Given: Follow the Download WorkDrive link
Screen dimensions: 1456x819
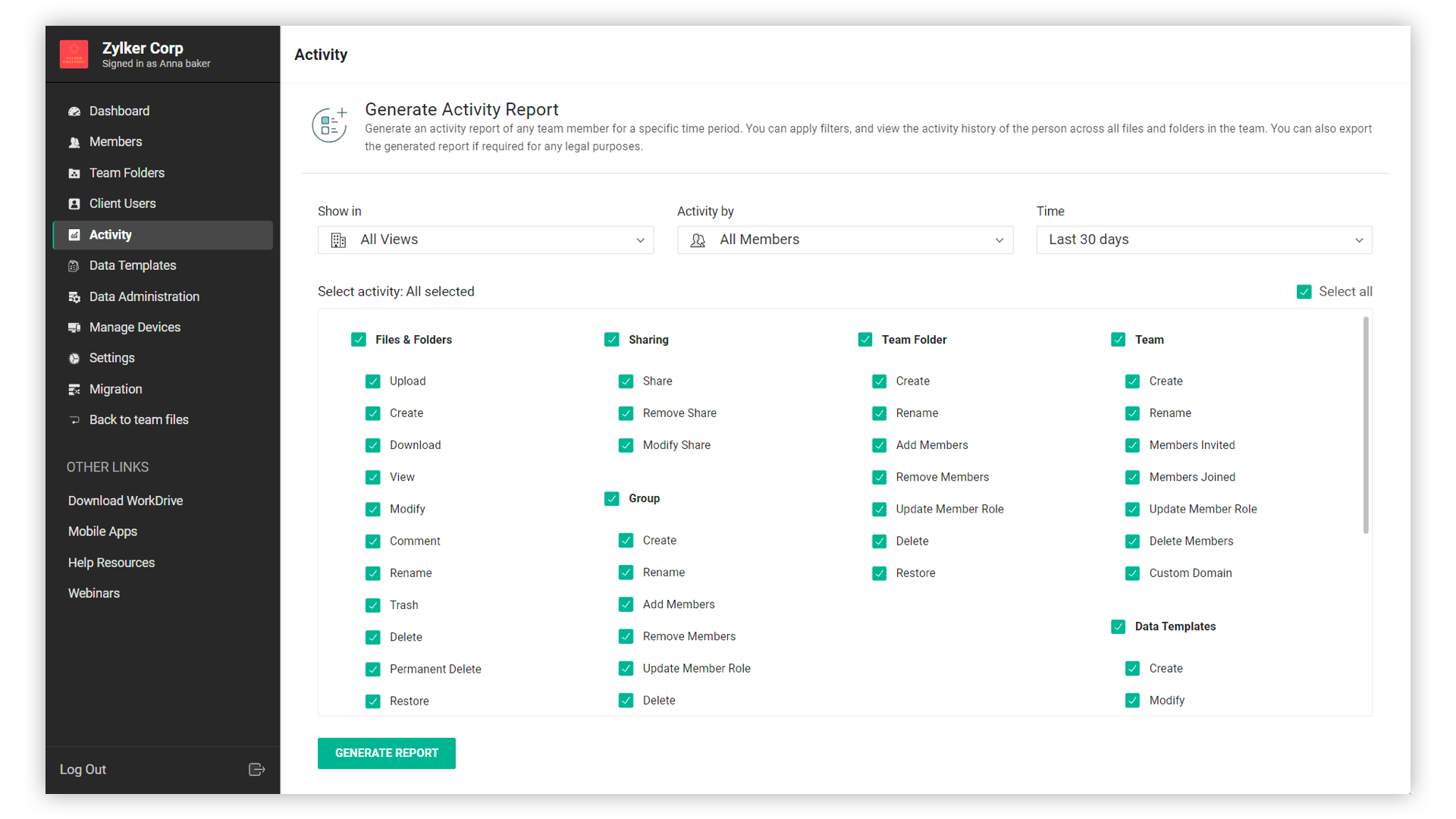Looking at the screenshot, I should pyautogui.click(x=125, y=500).
